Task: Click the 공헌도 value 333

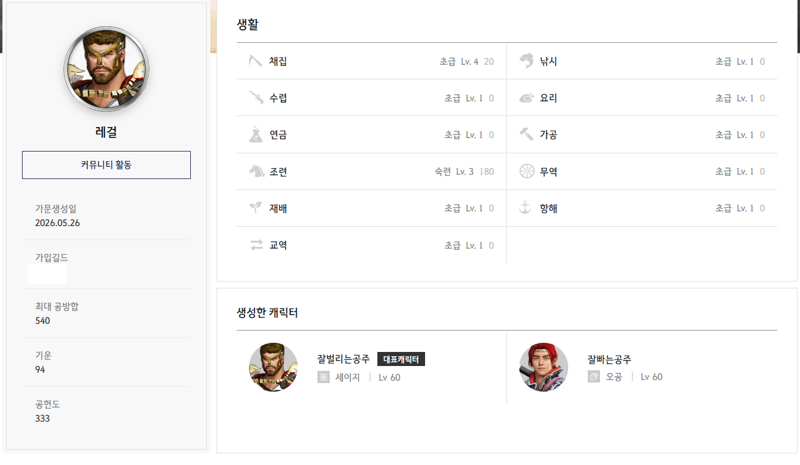Action: click(42, 418)
